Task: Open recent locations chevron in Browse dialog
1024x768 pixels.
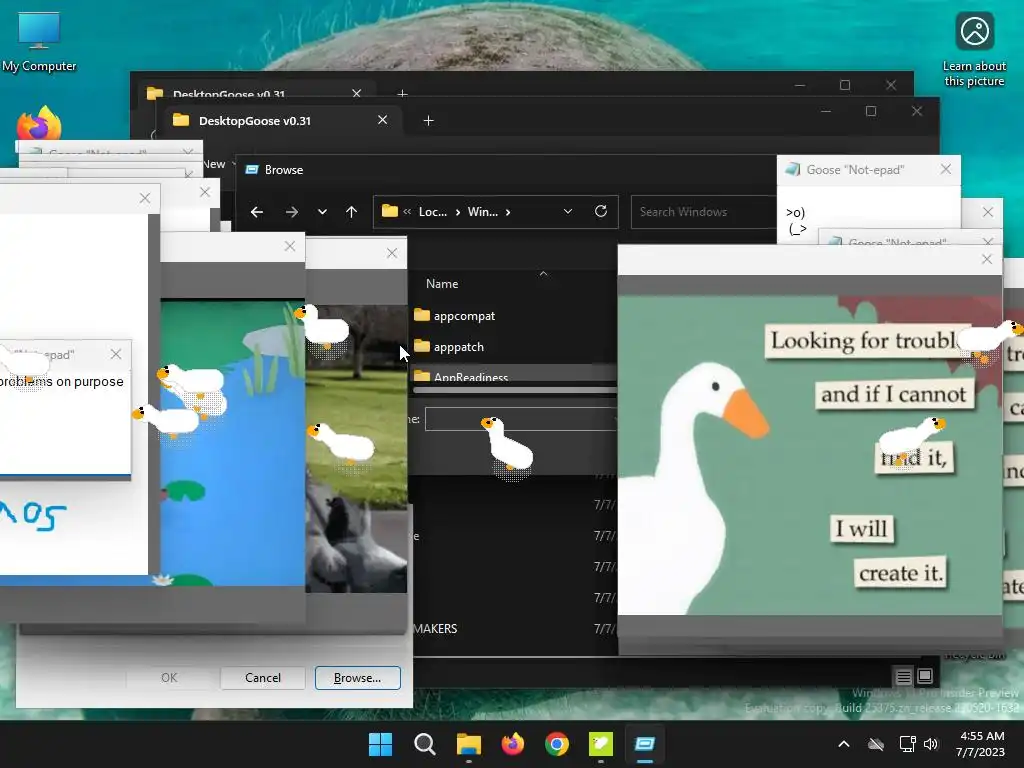Action: (x=322, y=212)
